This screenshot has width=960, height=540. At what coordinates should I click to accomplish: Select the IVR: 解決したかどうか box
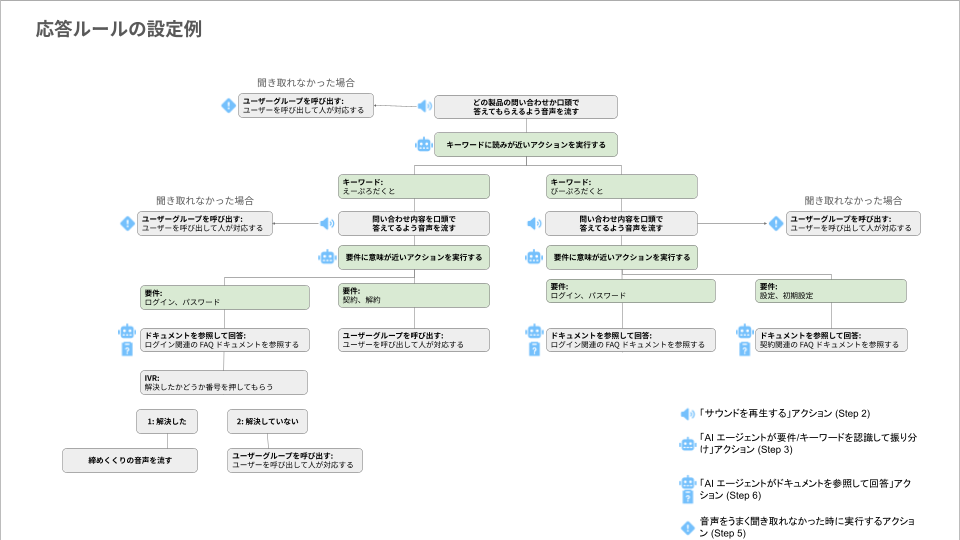(x=224, y=383)
